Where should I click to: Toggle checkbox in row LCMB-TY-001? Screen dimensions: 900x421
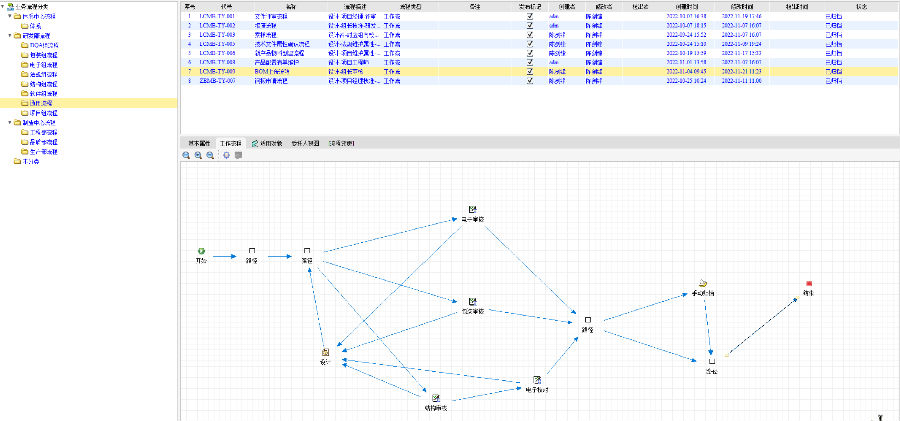530,17
